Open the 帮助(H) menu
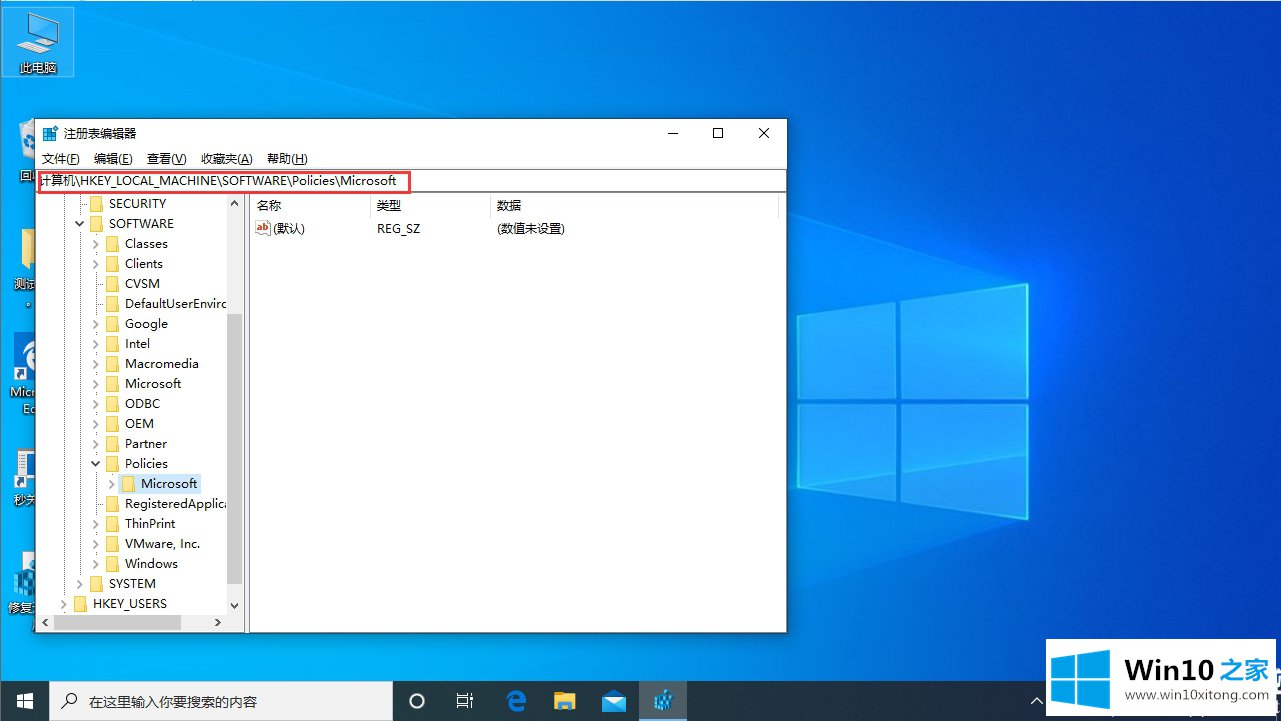The height and width of the screenshot is (721, 1281). (287, 159)
